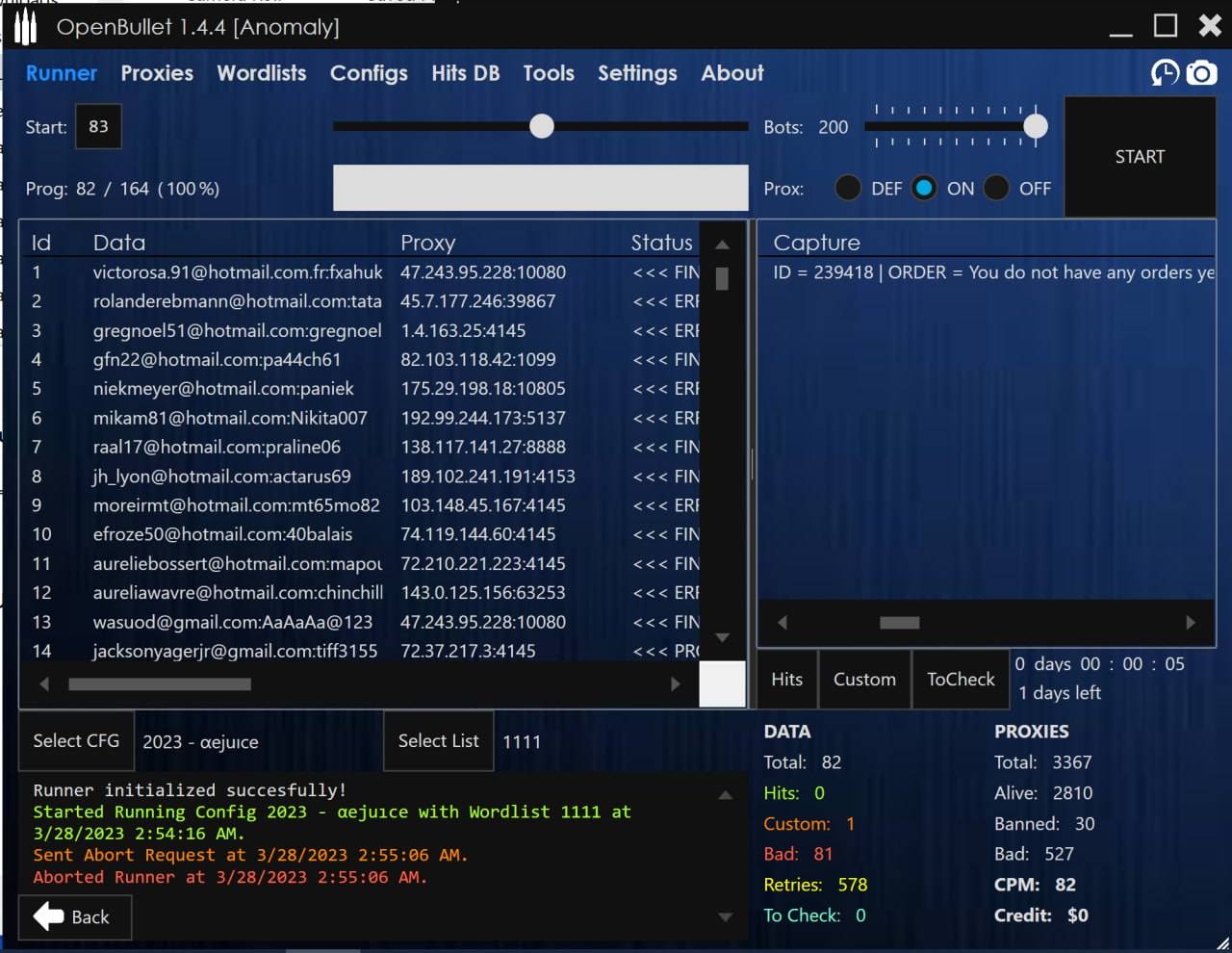The width and height of the screenshot is (1232, 953).
Task: Select the OFF proxy mode radio button
Action: pos(996,188)
